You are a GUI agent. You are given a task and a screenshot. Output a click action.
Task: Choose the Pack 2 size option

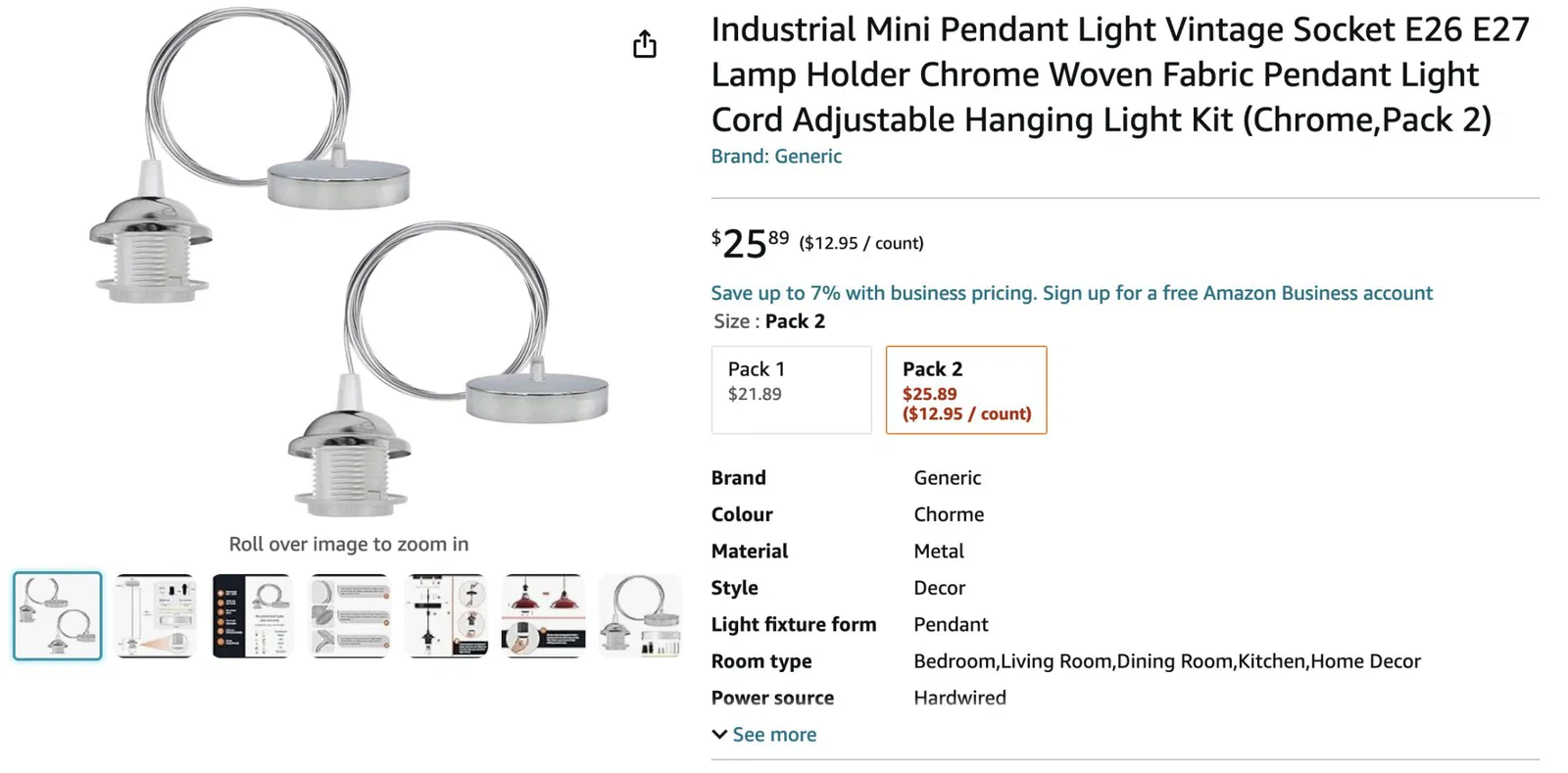coord(965,389)
